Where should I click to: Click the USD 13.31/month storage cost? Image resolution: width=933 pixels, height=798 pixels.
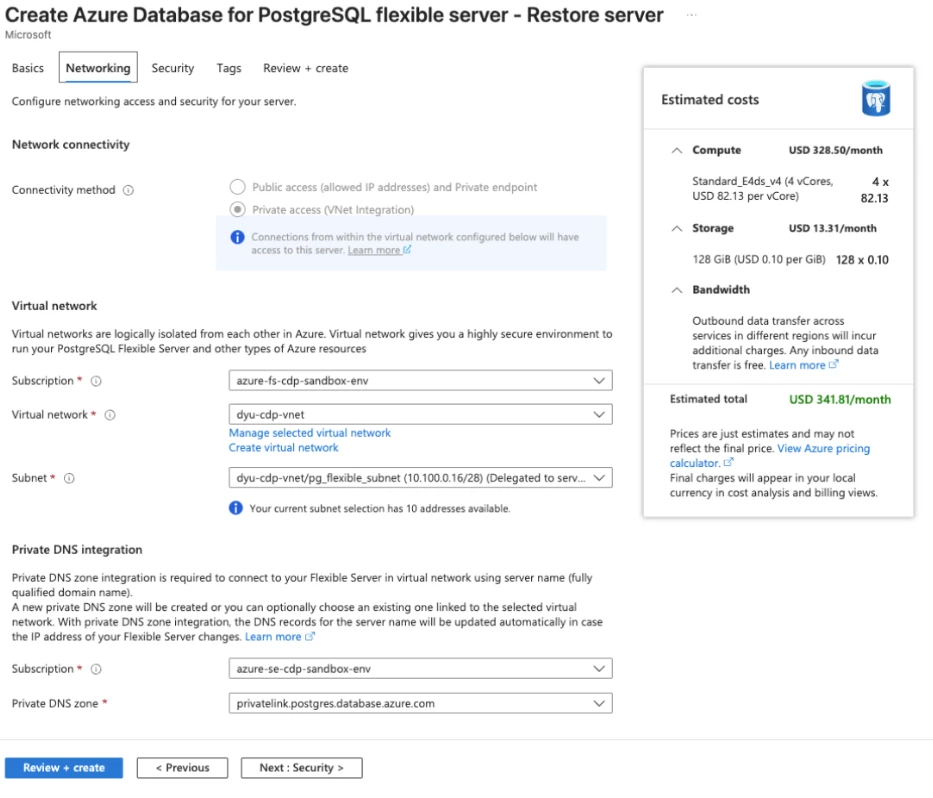[832, 229]
